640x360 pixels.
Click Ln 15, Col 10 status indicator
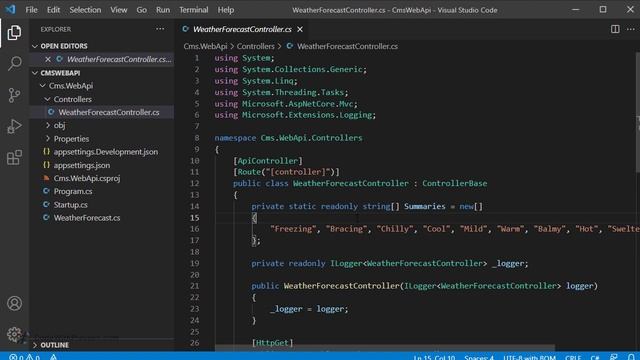[434, 357]
